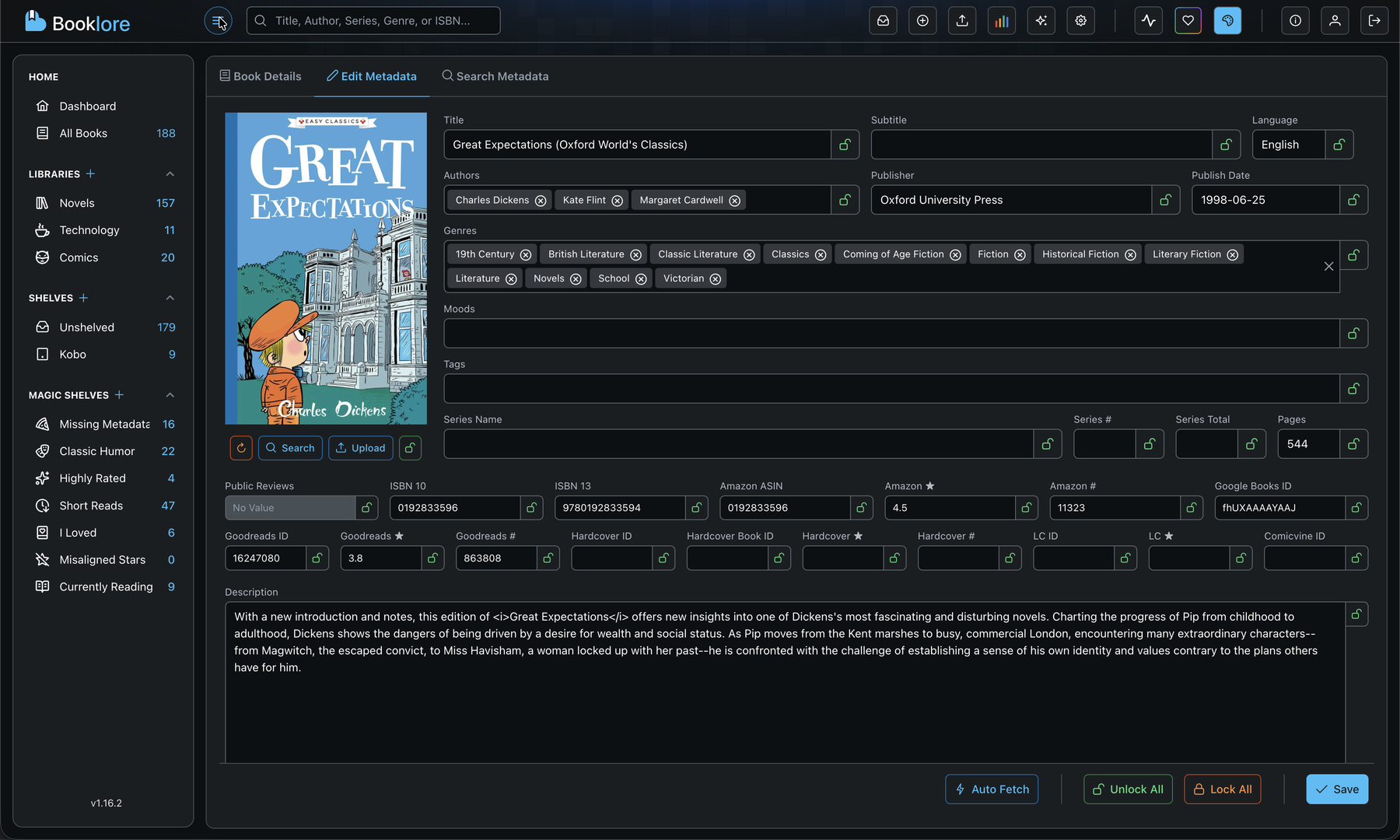Click the magic shelves sparkle icon
This screenshot has height=840, width=1400.
[x=1041, y=20]
